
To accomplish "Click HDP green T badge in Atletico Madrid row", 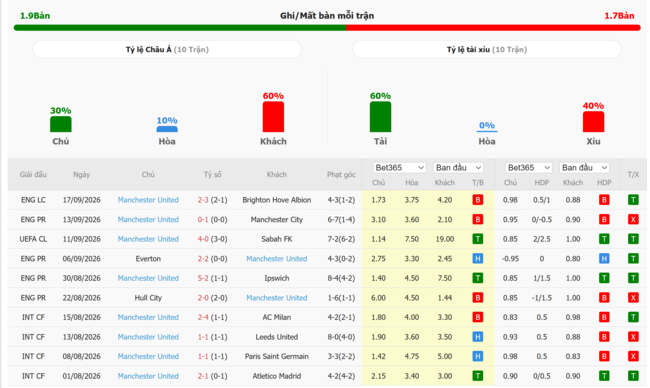I will pos(604,376).
